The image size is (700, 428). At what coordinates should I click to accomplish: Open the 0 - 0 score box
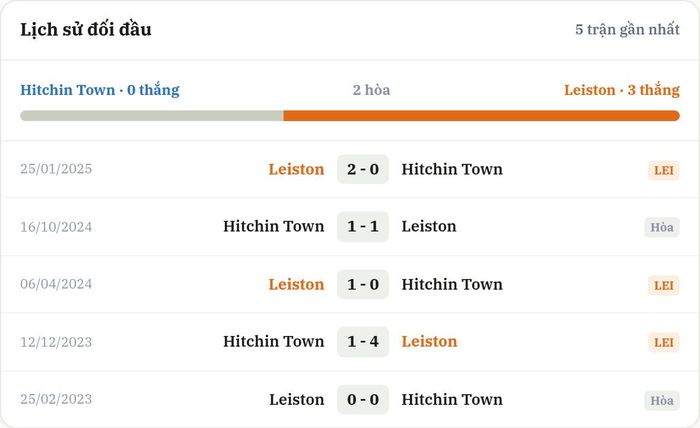click(x=363, y=399)
